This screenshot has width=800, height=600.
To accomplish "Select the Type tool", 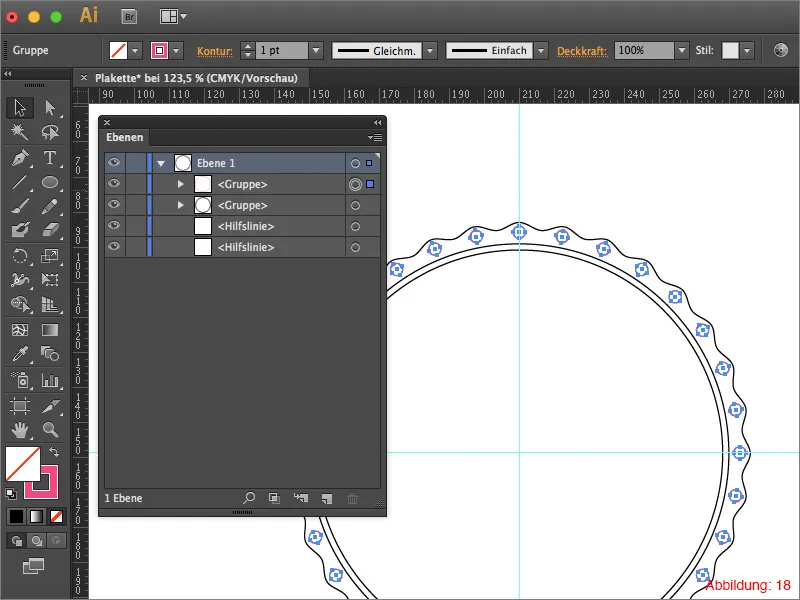I will [x=49, y=158].
